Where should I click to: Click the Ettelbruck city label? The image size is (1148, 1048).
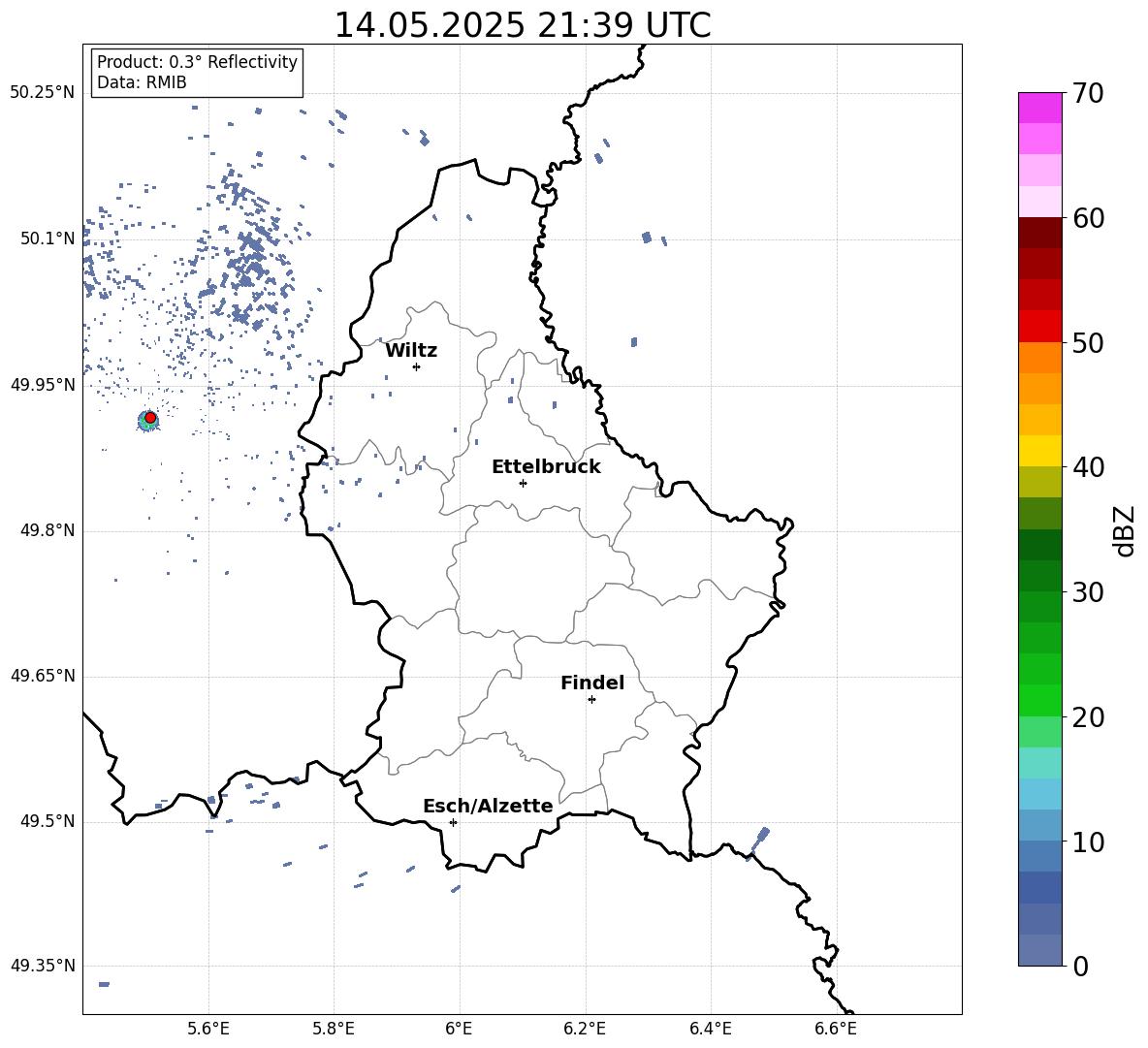coord(546,466)
